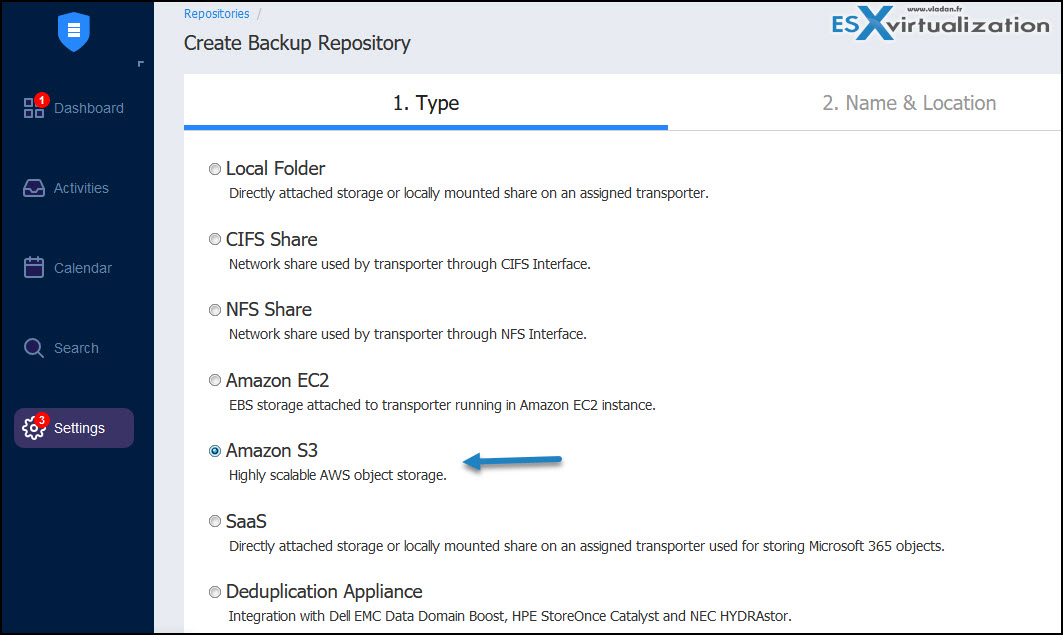Screen dimensions: 1063x635
Task: Pick the Amazon EC2 radio option
Action: pos(215,381)
